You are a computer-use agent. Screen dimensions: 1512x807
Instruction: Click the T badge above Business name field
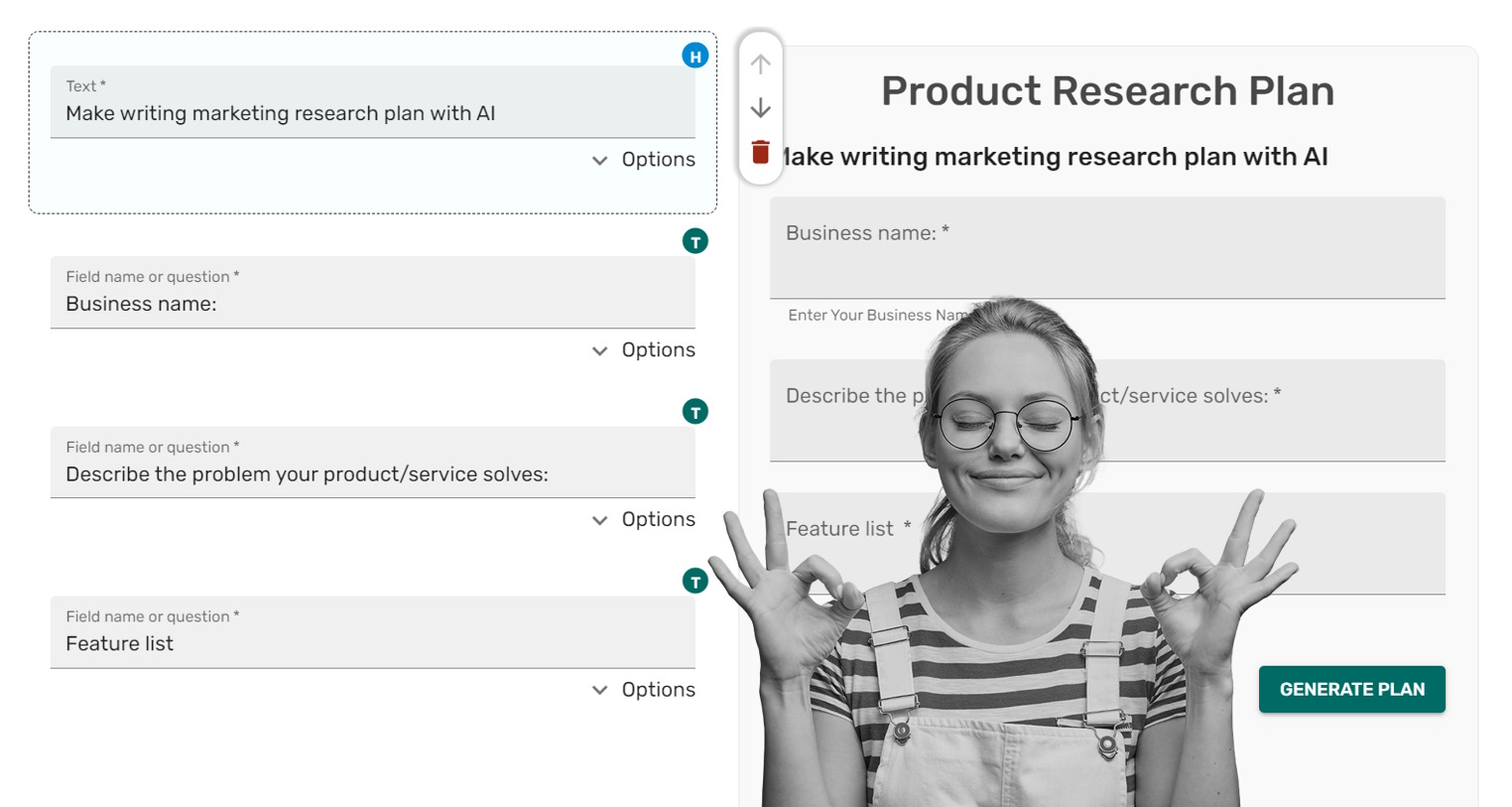point(694,241)
